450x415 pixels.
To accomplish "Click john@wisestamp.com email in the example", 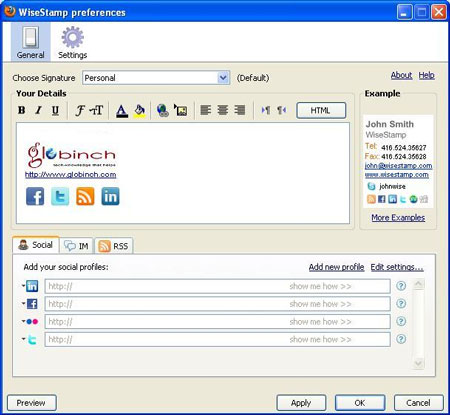I will pos(398,166).
